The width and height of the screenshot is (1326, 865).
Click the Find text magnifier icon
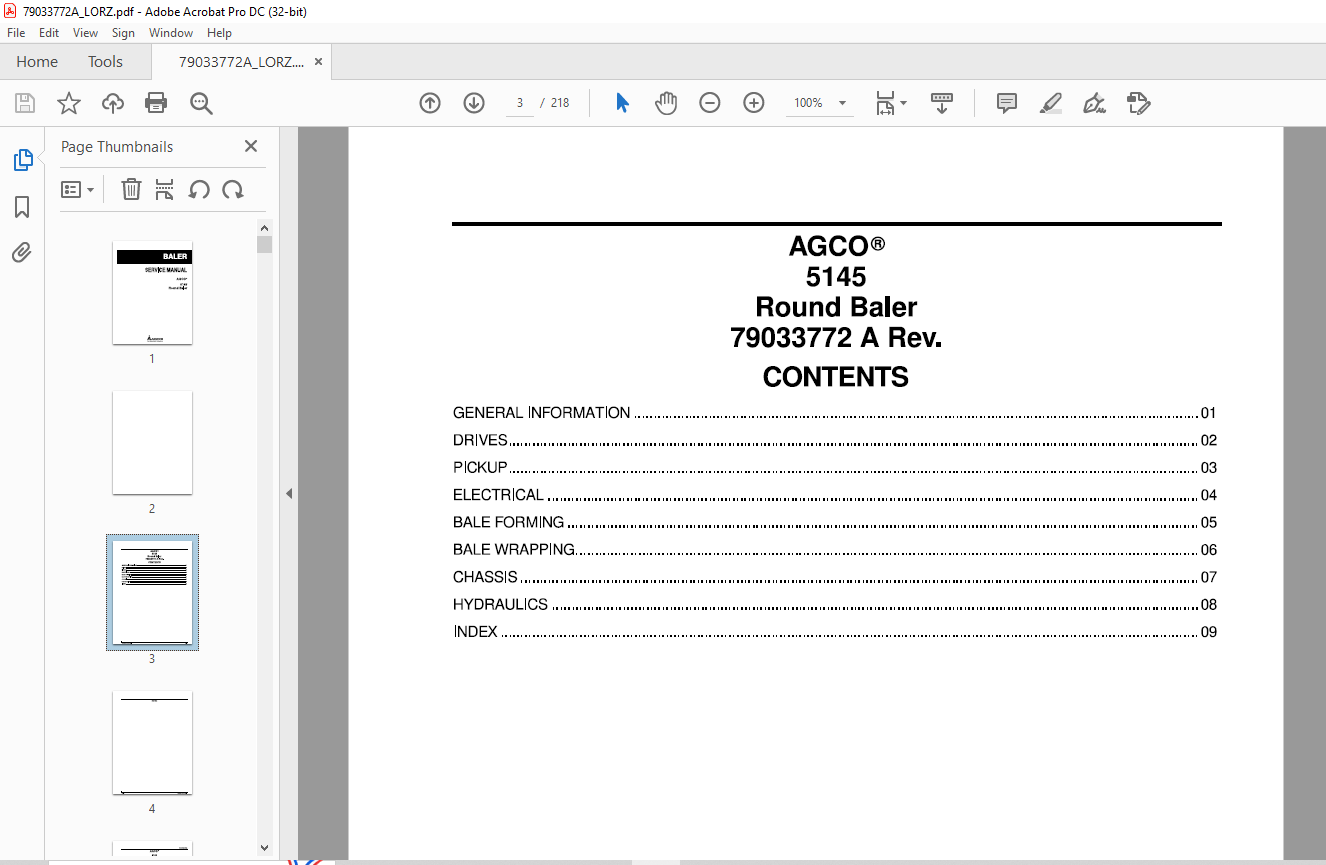201,103
